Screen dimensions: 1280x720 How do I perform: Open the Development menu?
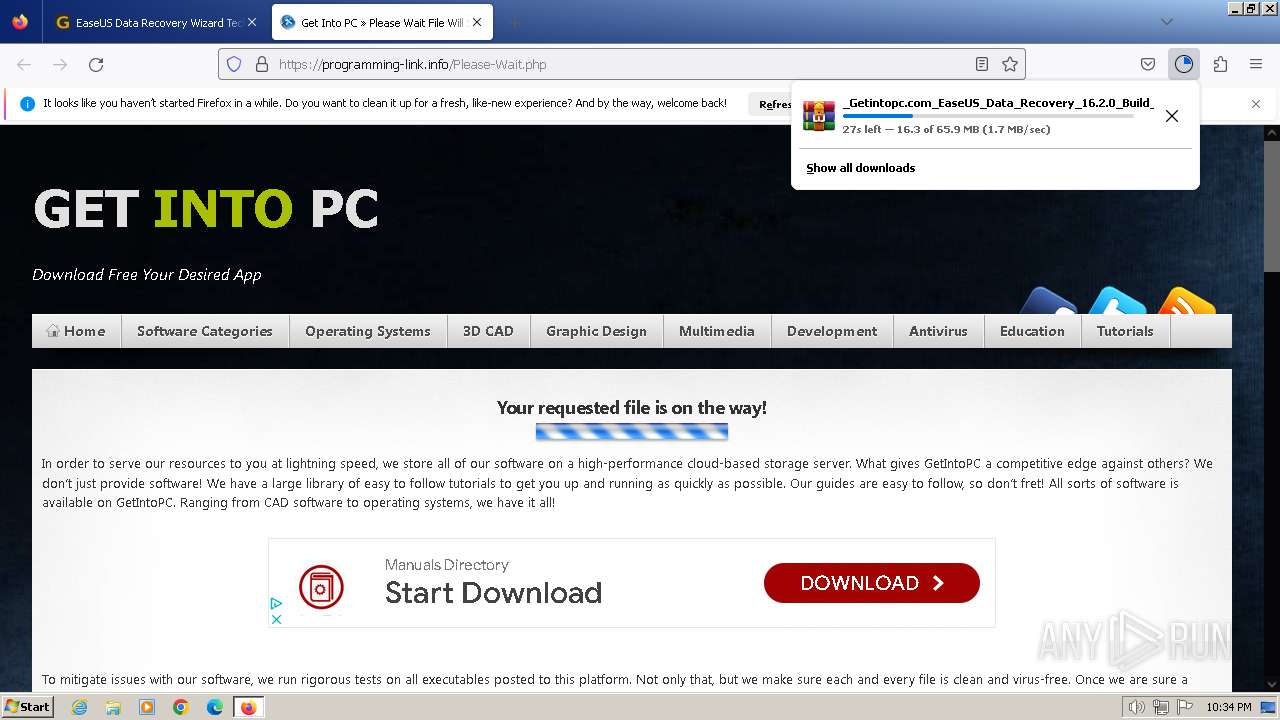tap(832, 331)
